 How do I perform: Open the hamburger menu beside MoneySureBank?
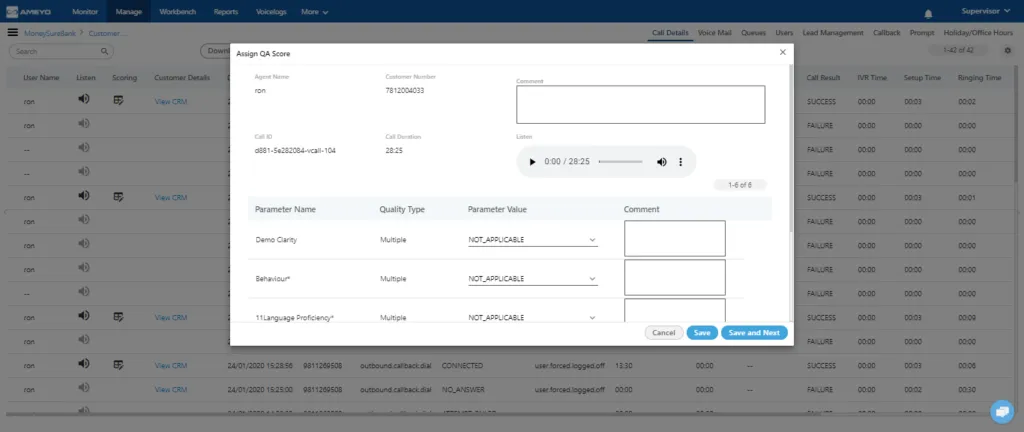pos(13,33)
